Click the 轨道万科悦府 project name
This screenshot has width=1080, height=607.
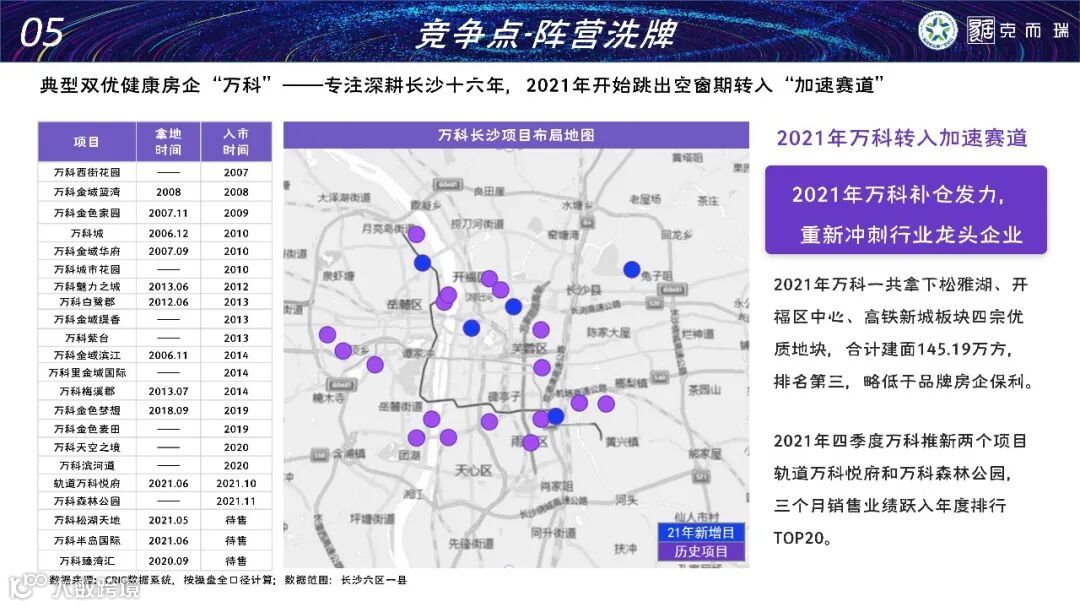pos(87,483)
